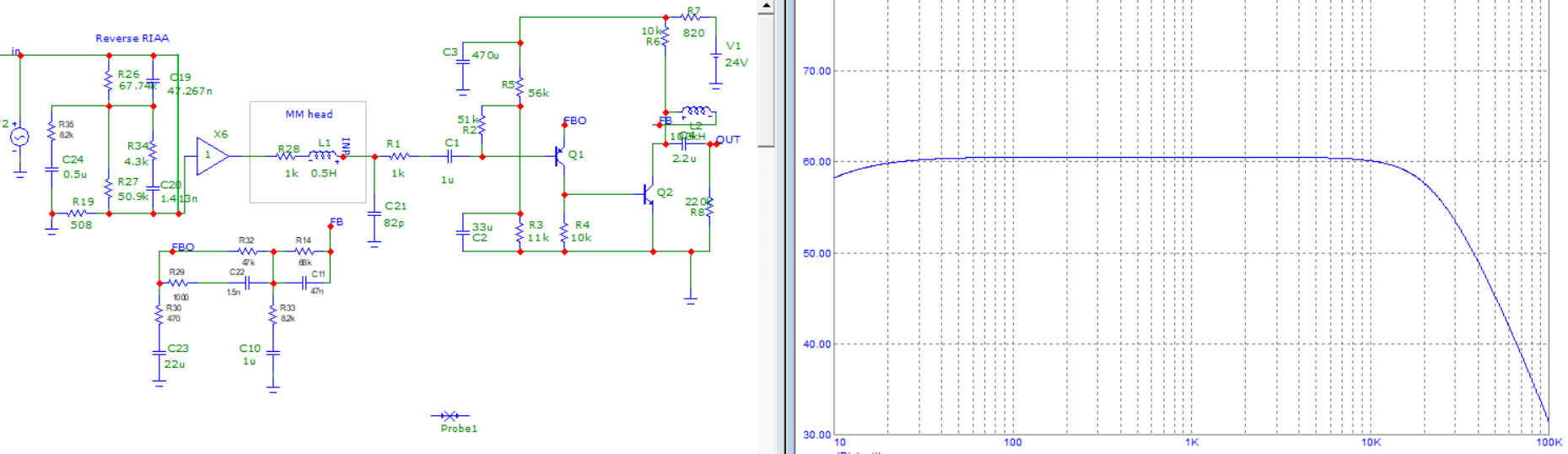Click the "FBO" label near Q1

click(575, 121)
